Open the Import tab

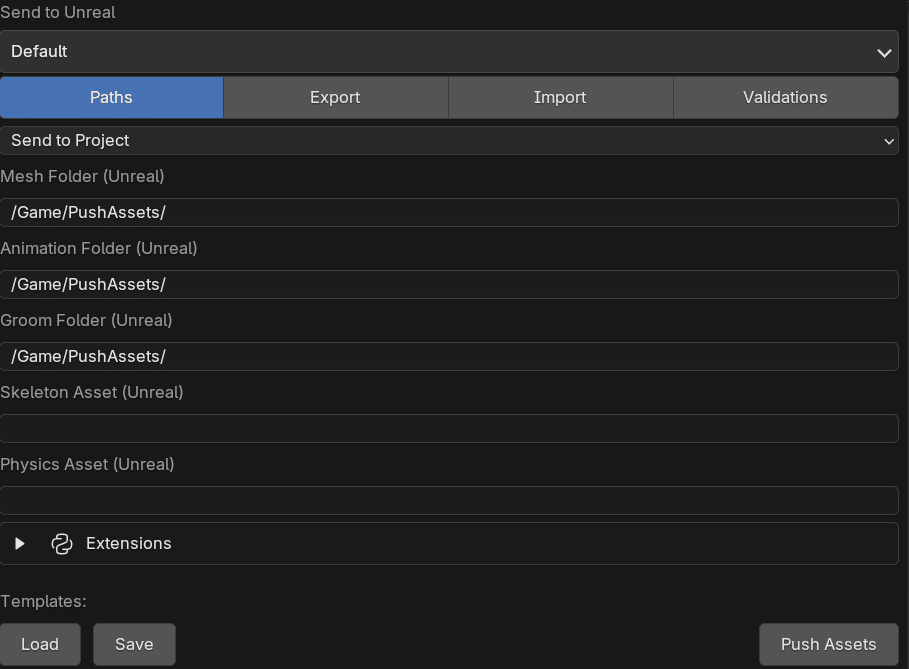[560, 98]
